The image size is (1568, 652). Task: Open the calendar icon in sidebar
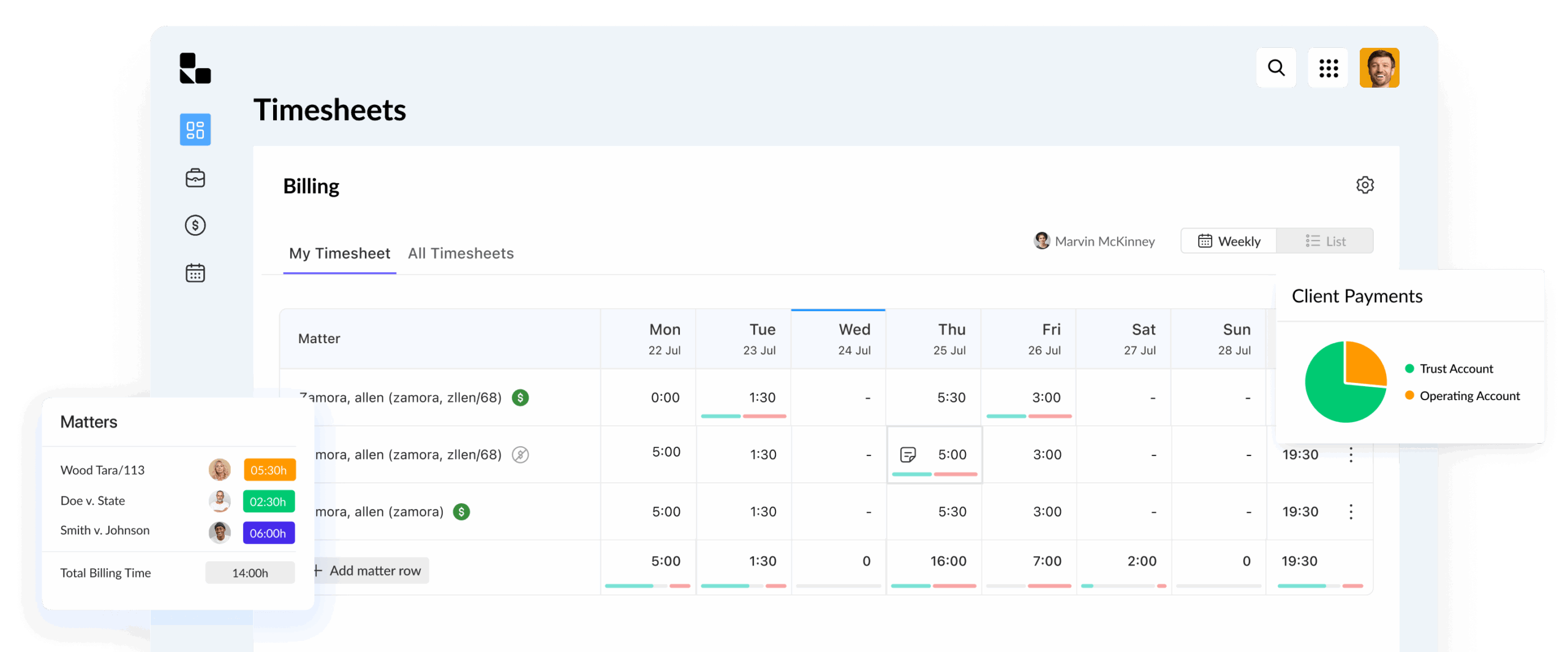click(x=195, y=273)
